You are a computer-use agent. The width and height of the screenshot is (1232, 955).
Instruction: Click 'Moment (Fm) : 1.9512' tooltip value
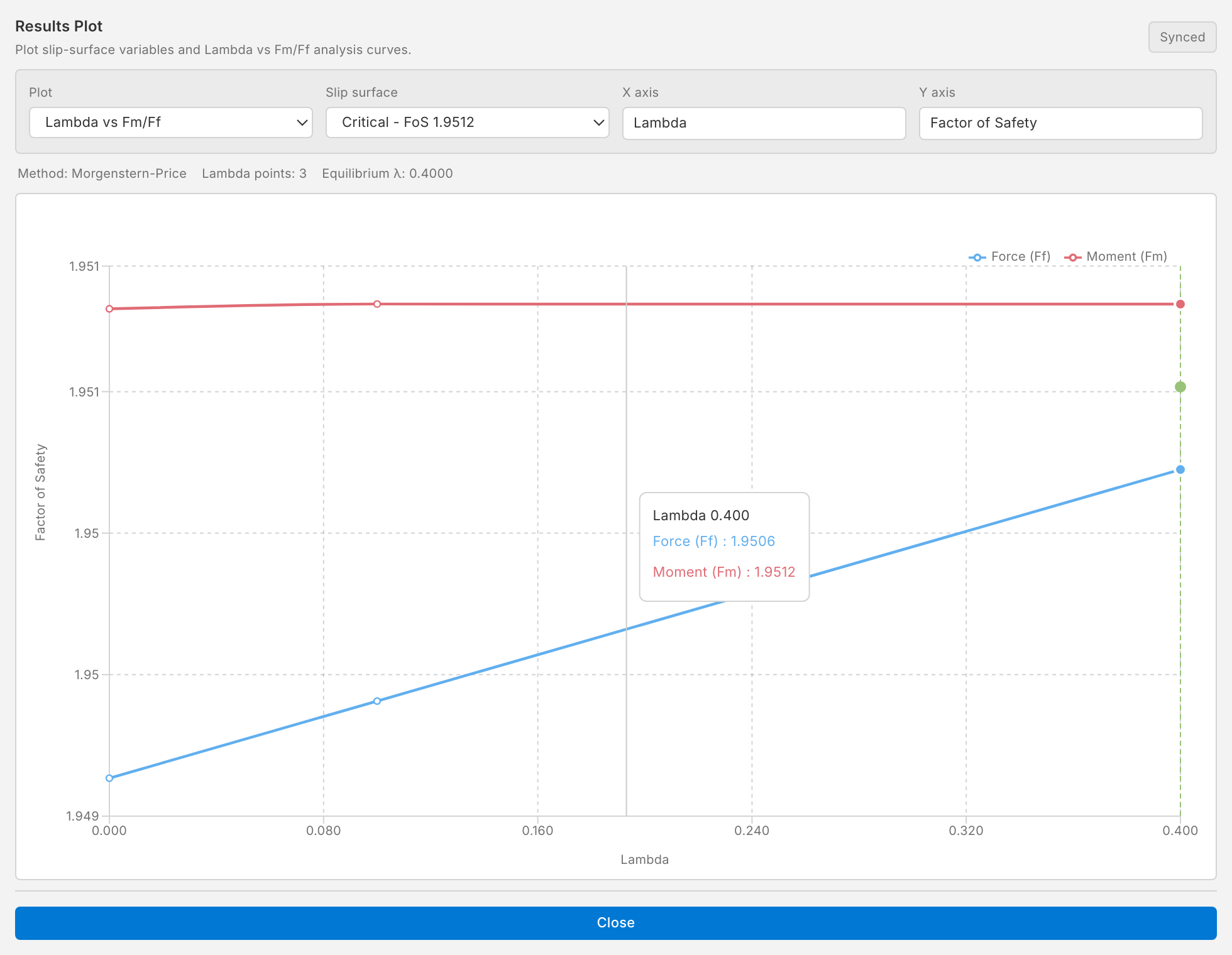[723, 572]
